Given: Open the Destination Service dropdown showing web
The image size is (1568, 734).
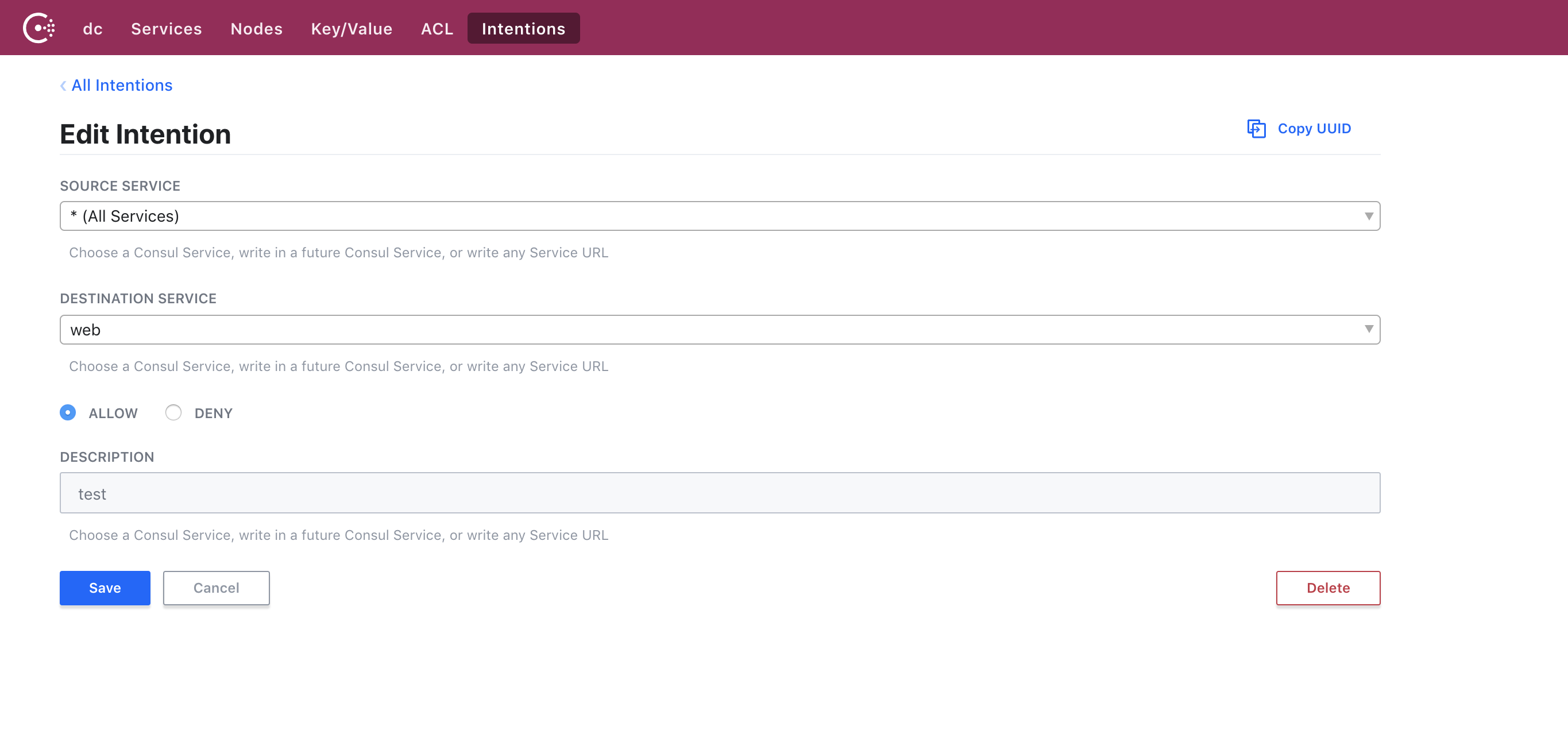Looking at the screenshot, I should 720,329.
